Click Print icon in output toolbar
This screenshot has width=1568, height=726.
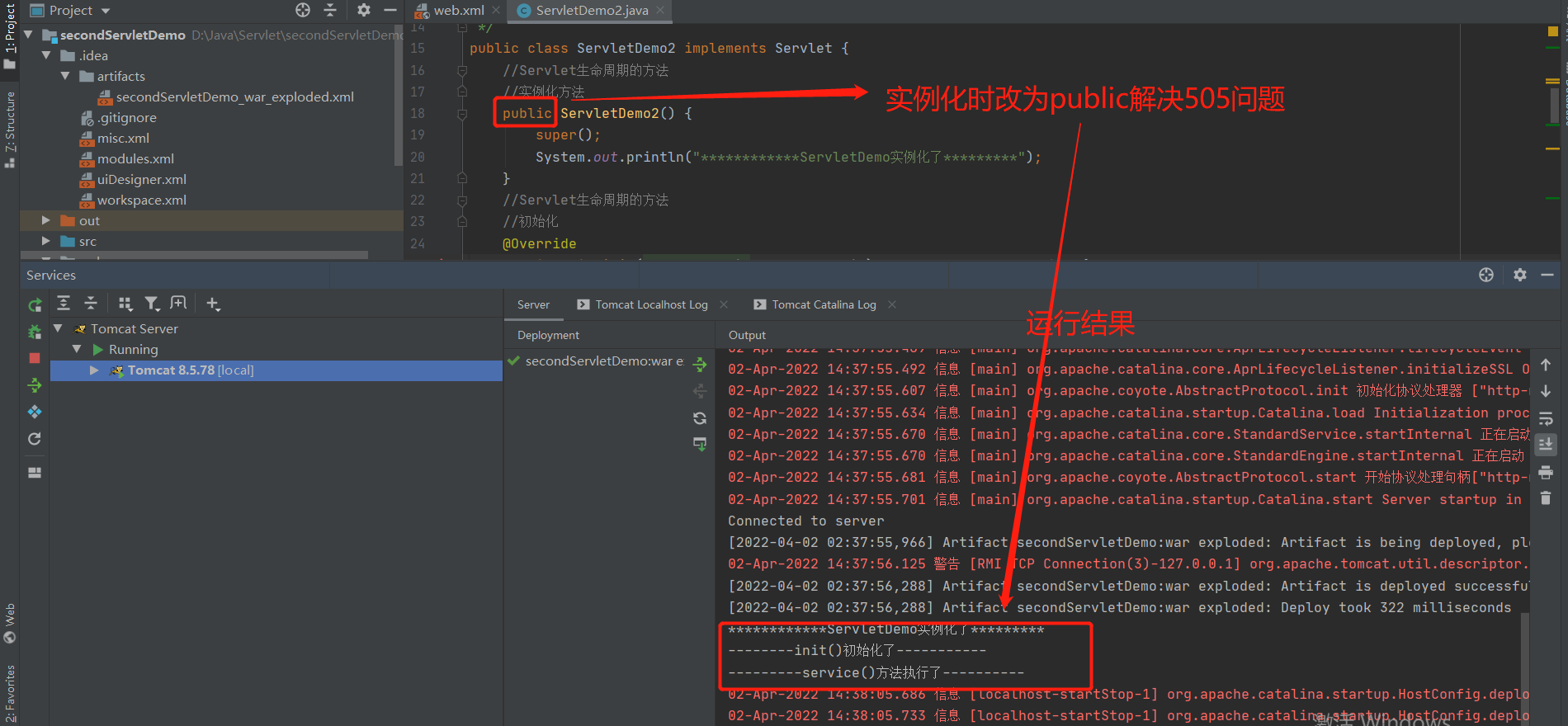[x=1546, y=473]
